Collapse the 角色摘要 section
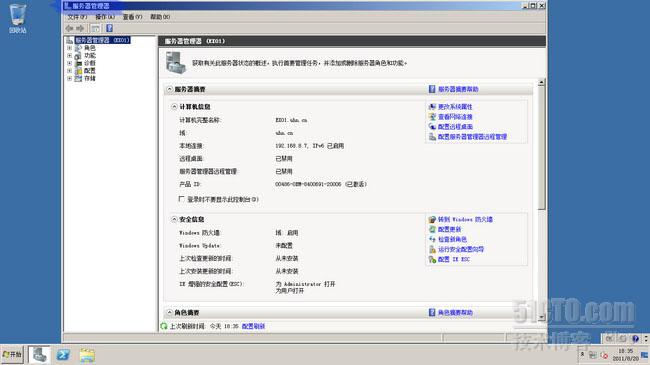 170,312
